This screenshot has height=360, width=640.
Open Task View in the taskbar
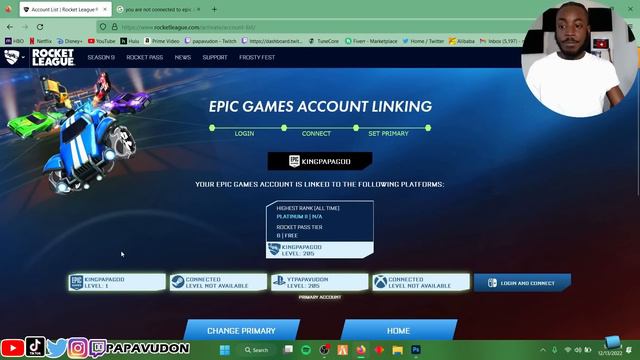coord(289,350)
